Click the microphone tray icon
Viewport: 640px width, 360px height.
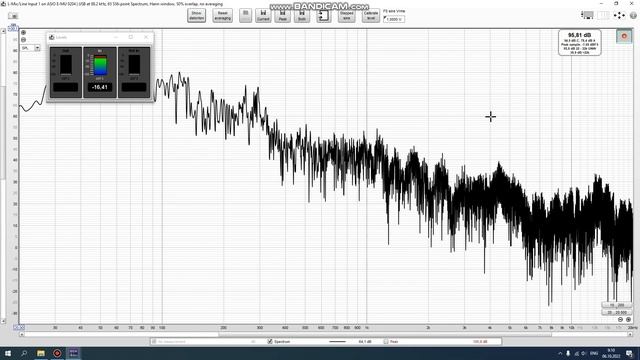coord(568,353)
